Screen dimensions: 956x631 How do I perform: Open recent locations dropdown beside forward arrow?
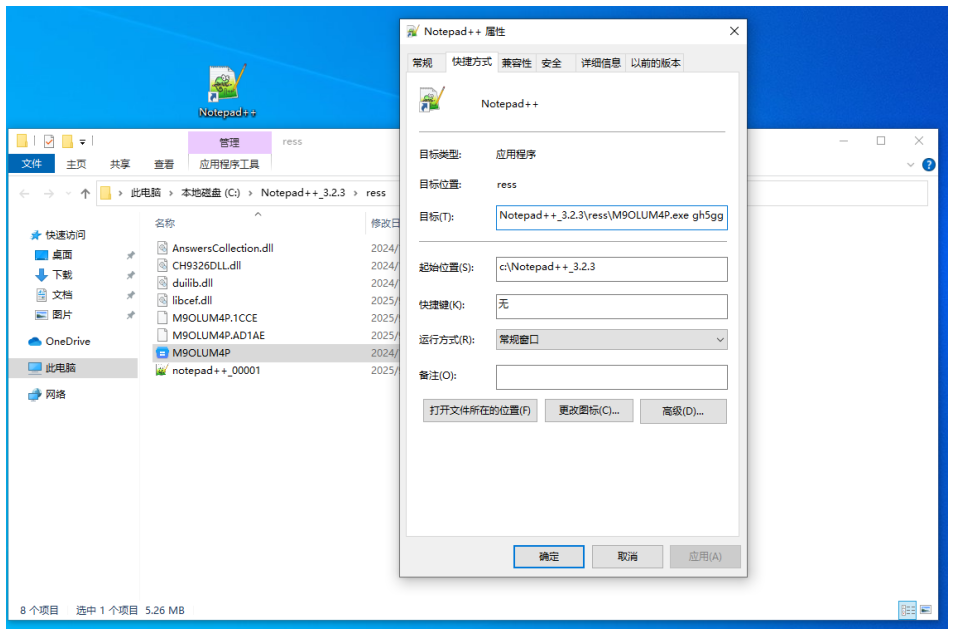tap(66, 194)
